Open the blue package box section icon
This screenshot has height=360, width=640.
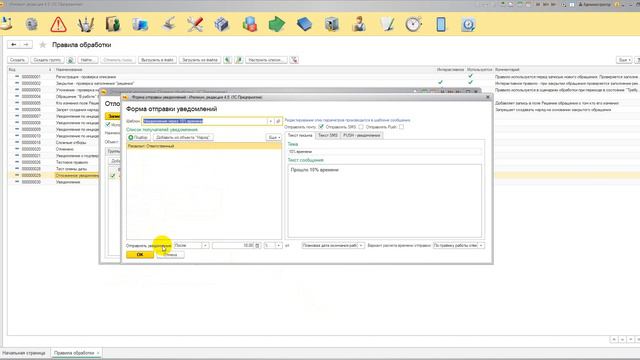(222, 24)
